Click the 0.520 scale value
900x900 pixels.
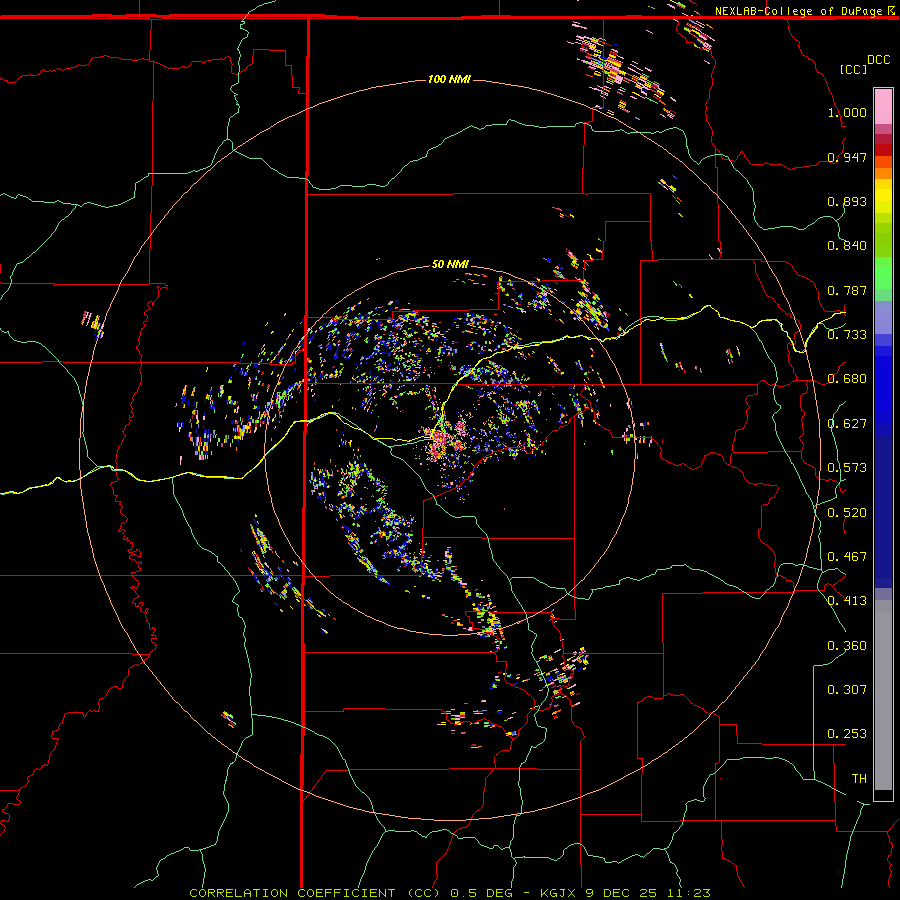pos(847,513)
